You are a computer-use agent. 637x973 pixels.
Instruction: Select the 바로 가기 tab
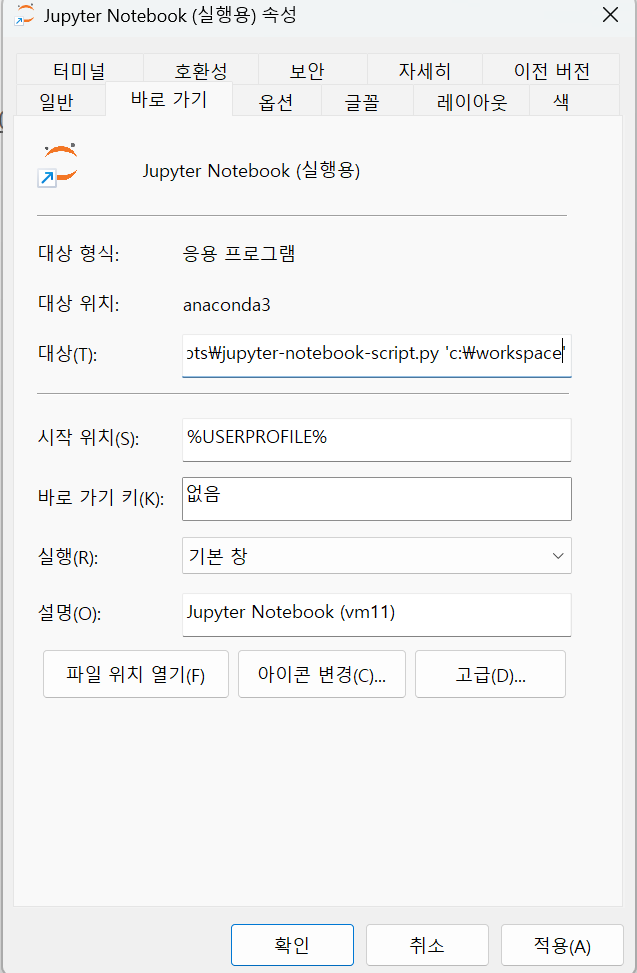(x=169, y=99)
